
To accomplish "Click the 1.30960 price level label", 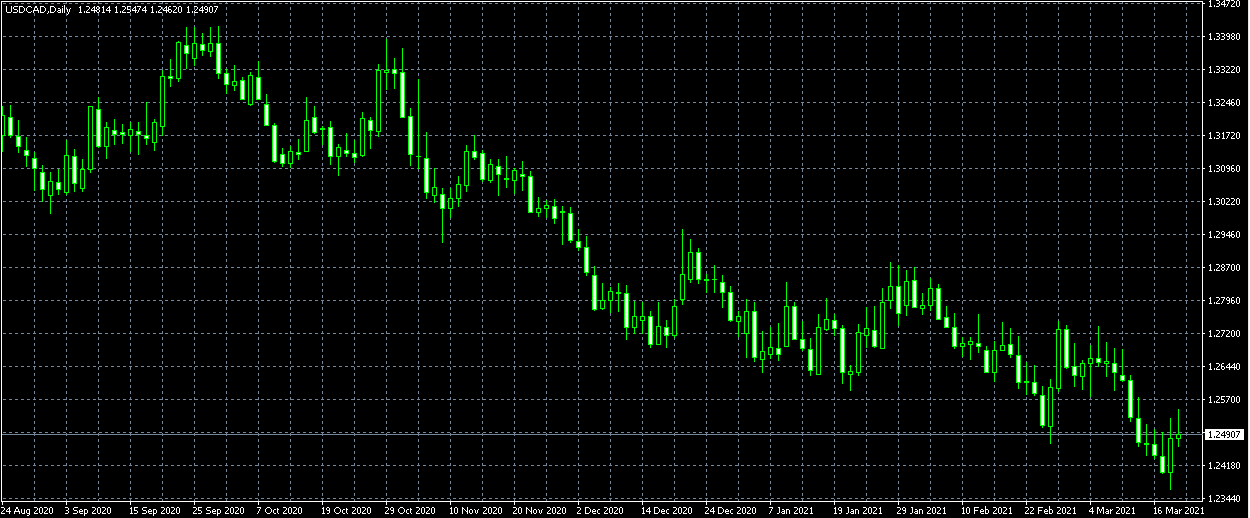I will pyautogui.click(x=1225, y=169).
